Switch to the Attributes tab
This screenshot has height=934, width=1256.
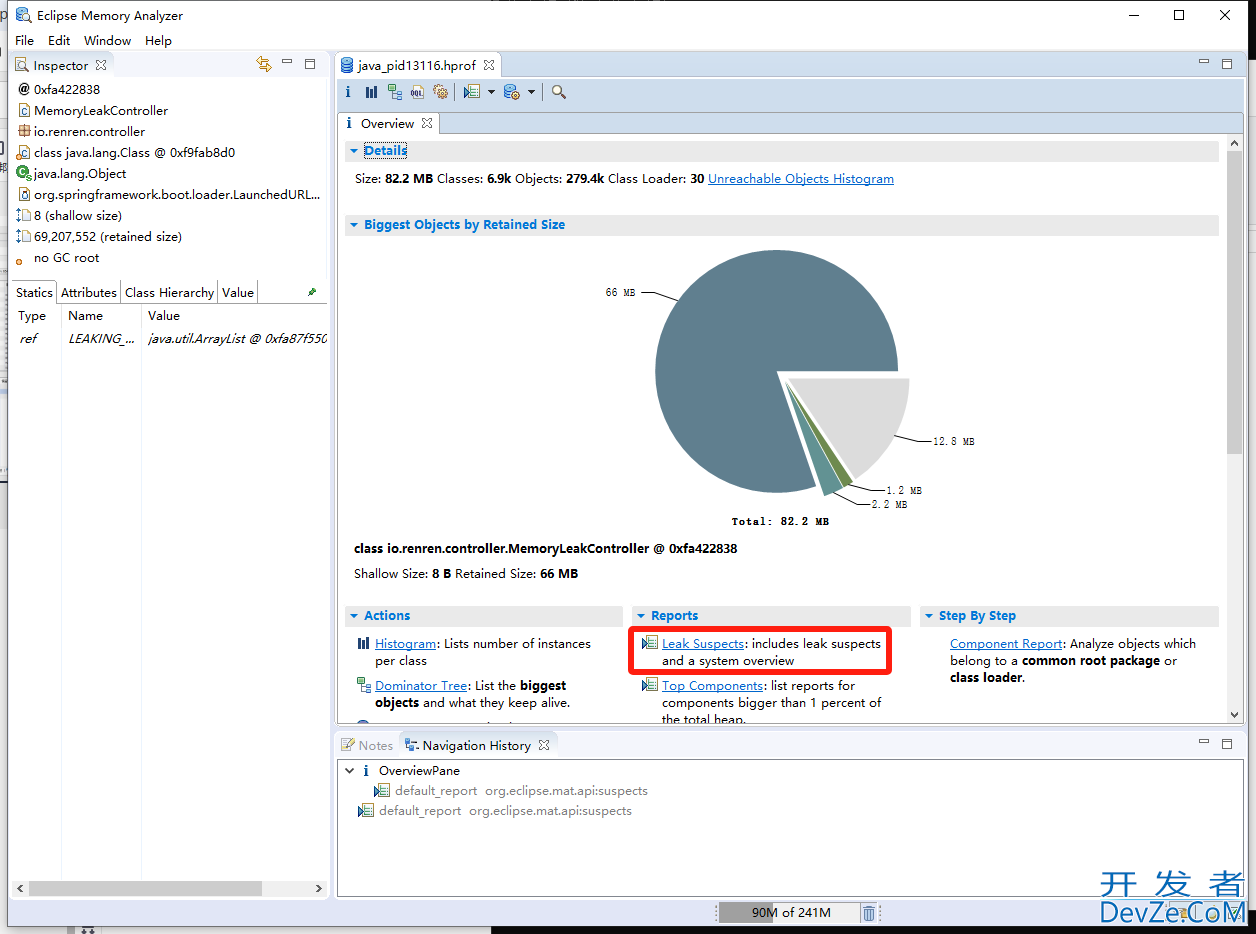pos(89,292)
